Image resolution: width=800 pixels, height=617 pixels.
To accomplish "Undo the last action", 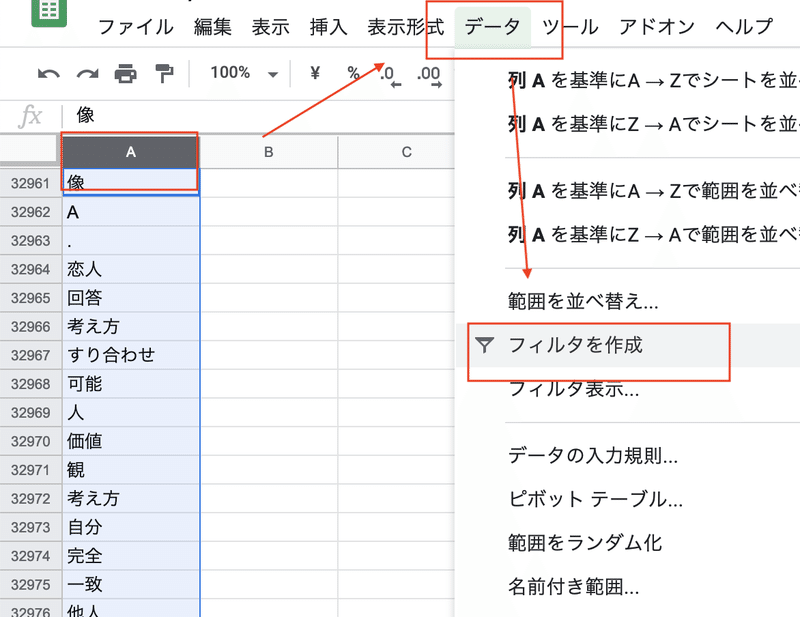I will [49, 75].
